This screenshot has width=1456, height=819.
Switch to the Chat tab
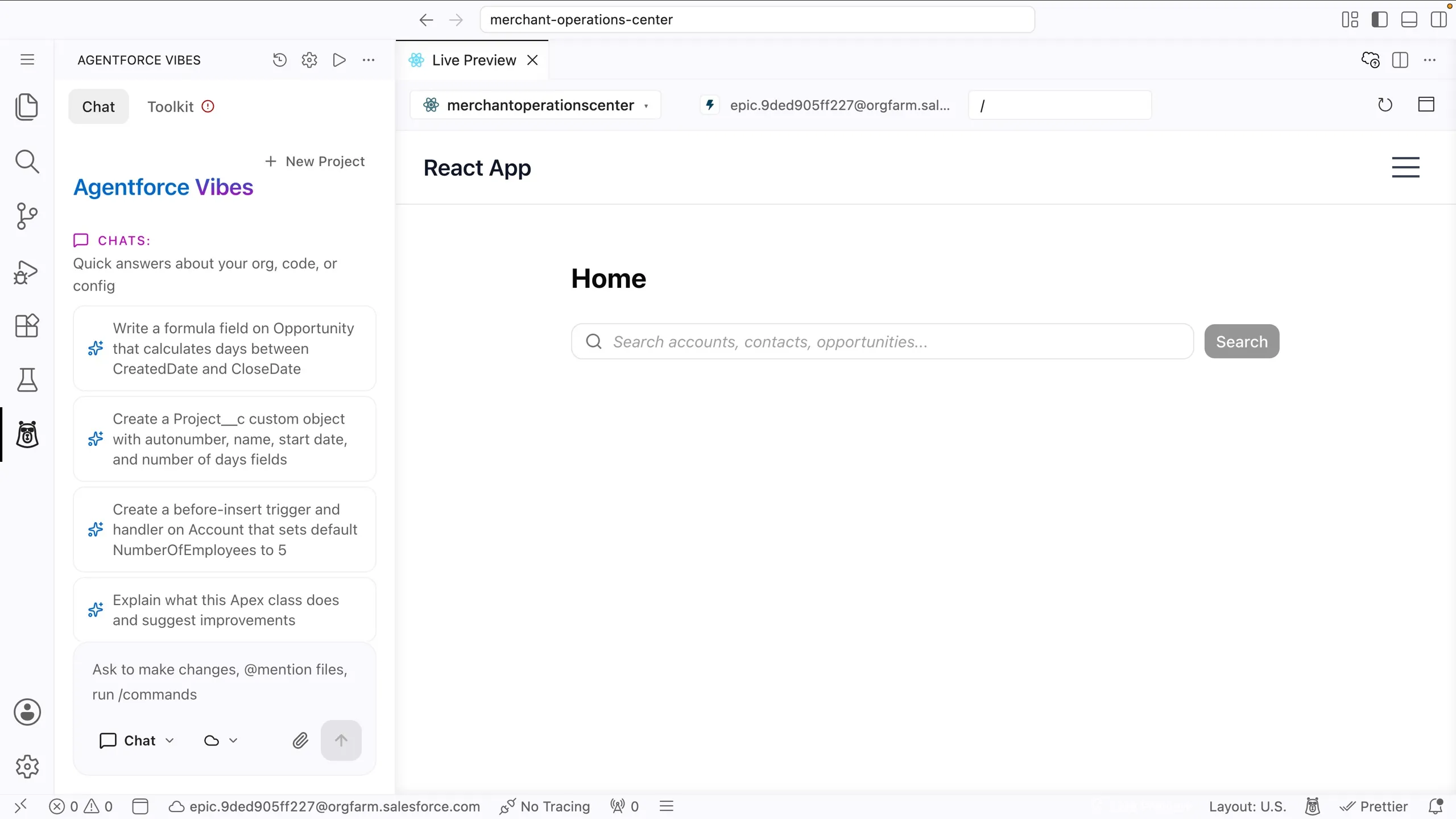pos(98,106)
